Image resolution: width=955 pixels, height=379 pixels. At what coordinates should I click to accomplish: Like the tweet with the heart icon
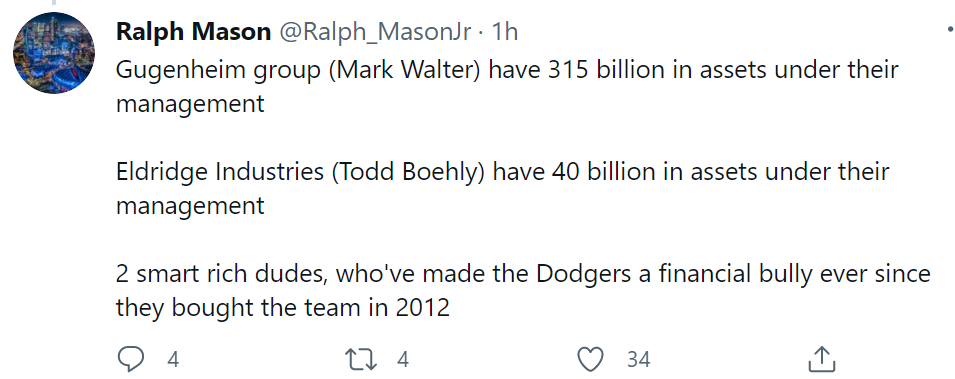point(590,360)
